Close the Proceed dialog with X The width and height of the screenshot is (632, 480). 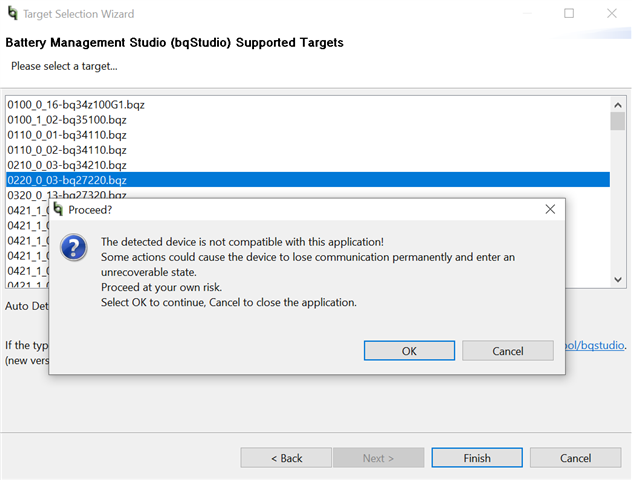550,210
